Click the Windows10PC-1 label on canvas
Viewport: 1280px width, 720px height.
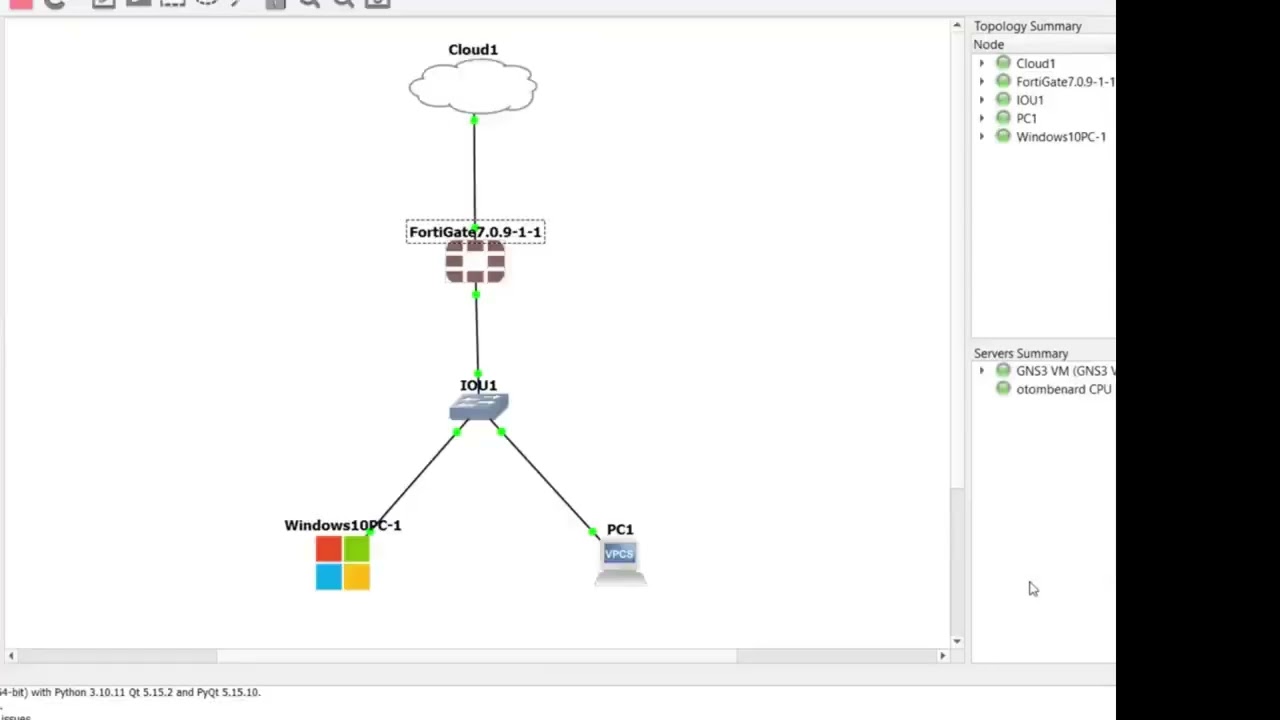tap(343, 525)
